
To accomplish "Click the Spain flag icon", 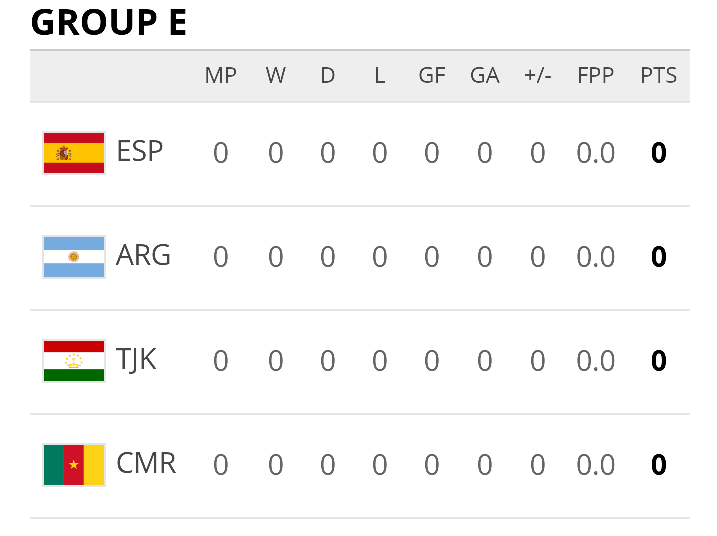I will [74, 153].
